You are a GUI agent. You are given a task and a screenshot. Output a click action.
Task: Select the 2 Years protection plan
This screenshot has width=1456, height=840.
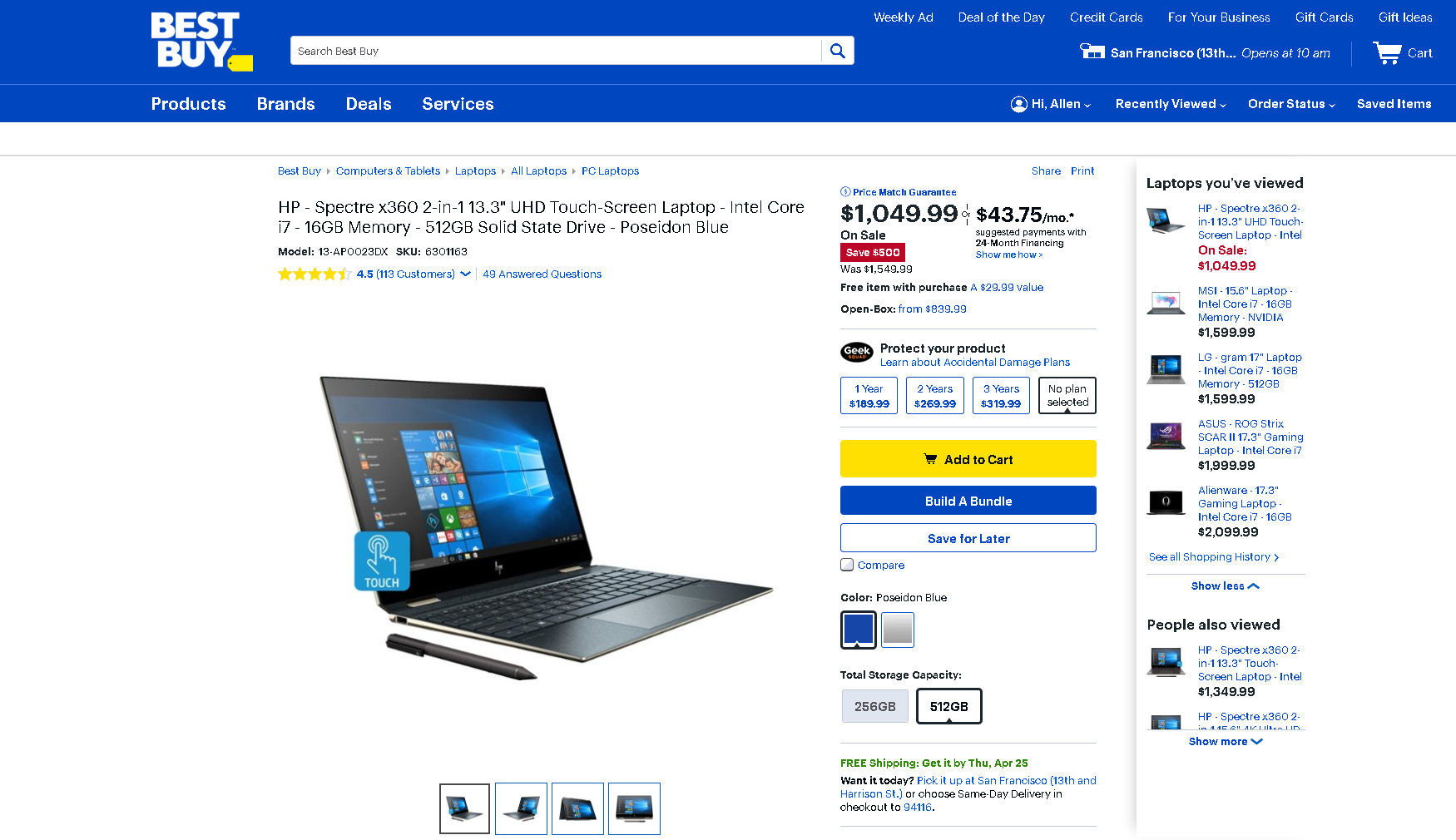935,396
